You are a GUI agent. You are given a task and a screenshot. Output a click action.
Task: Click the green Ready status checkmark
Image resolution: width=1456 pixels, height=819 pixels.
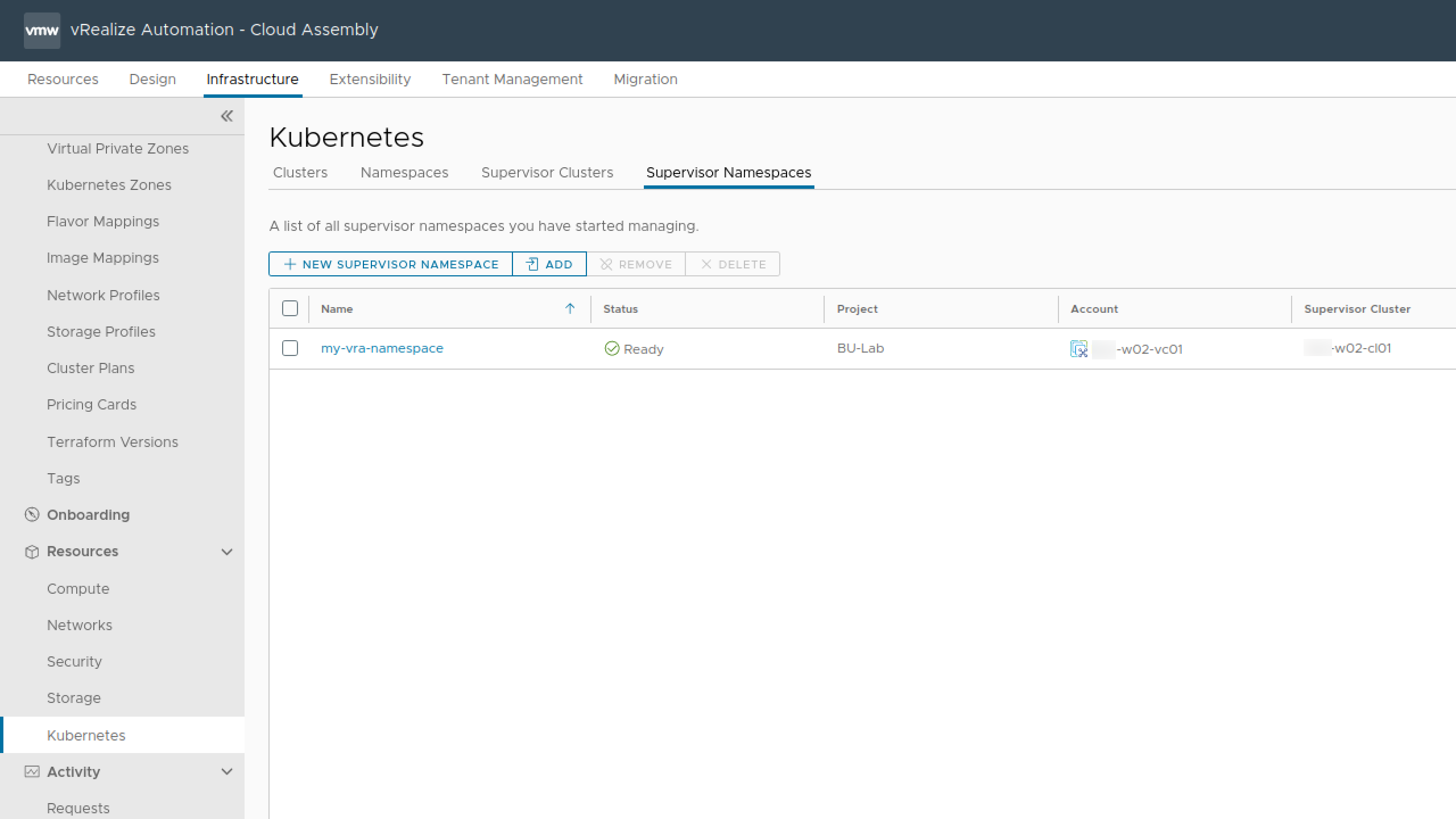[612, 349]
